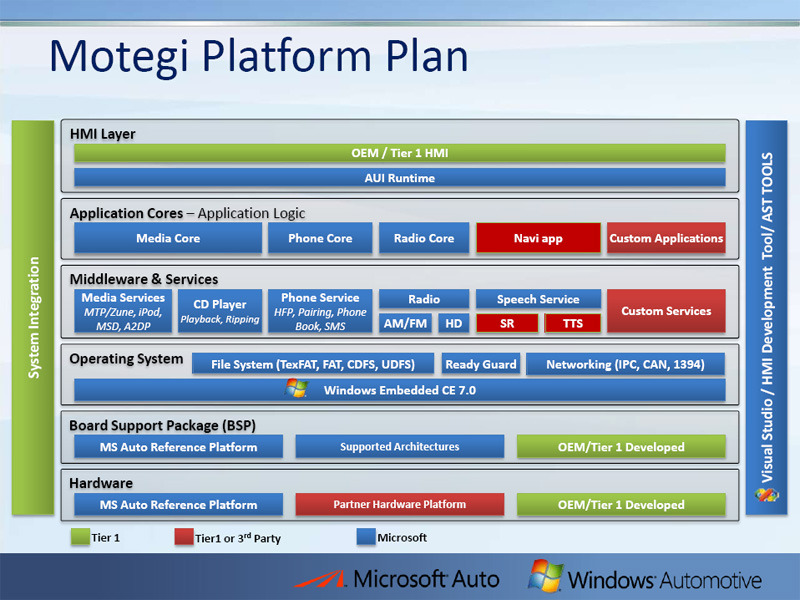Click the Hardware section heading

pos(101,483)
